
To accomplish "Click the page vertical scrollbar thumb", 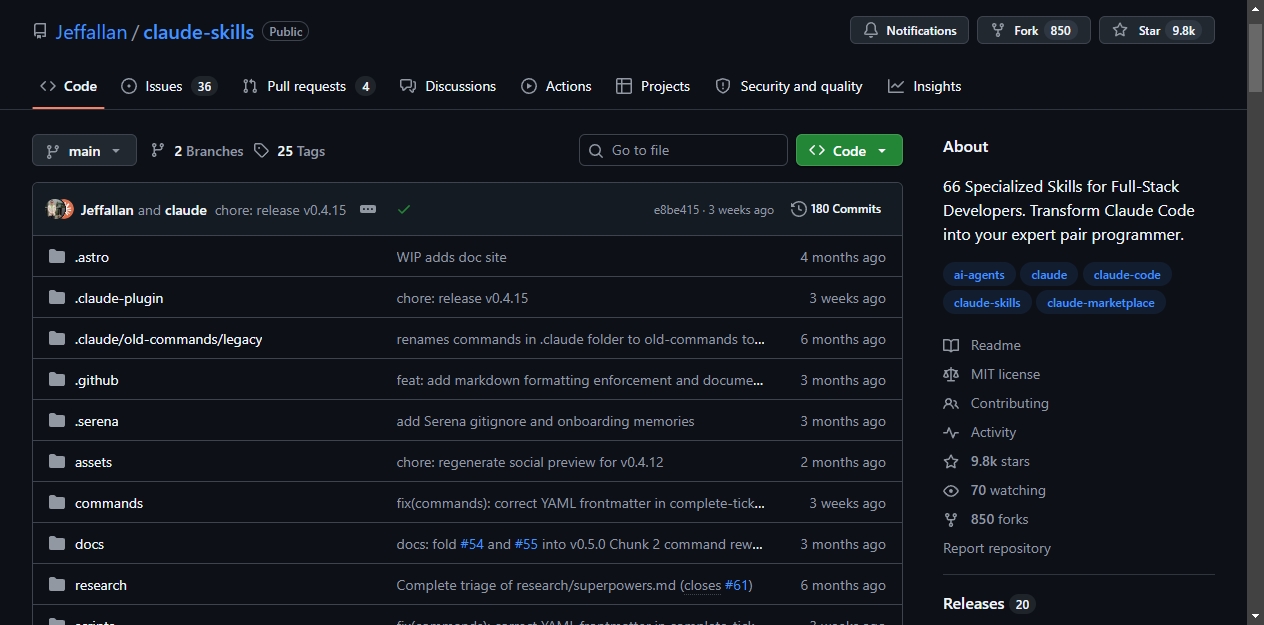I will point(1255,56).
